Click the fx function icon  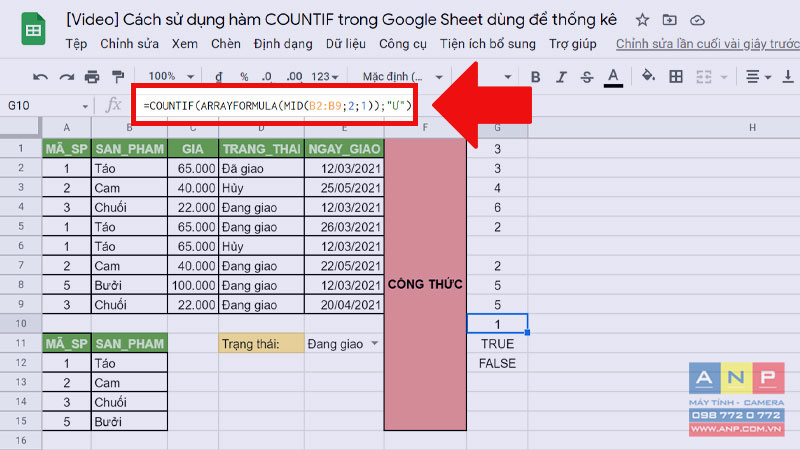113,105
